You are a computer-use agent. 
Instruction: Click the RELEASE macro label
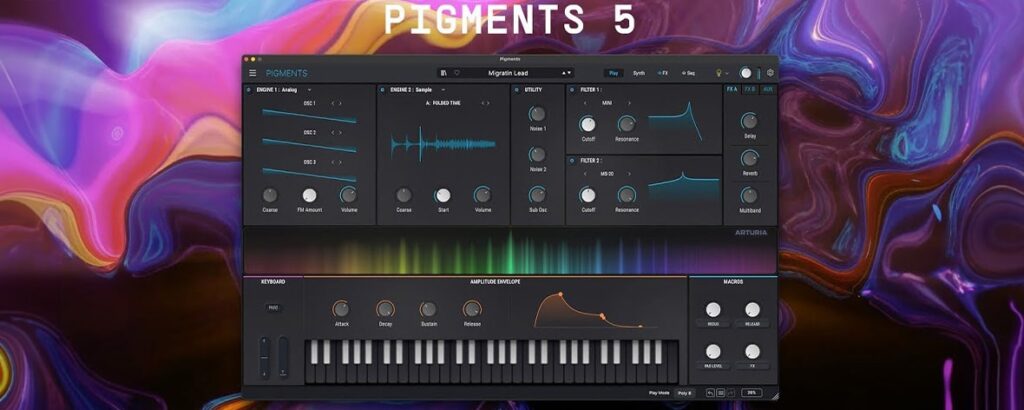752,324
